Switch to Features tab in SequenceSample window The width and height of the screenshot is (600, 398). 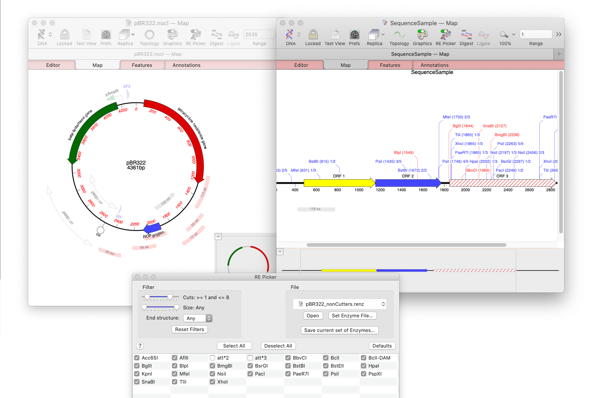pos(390,65)
